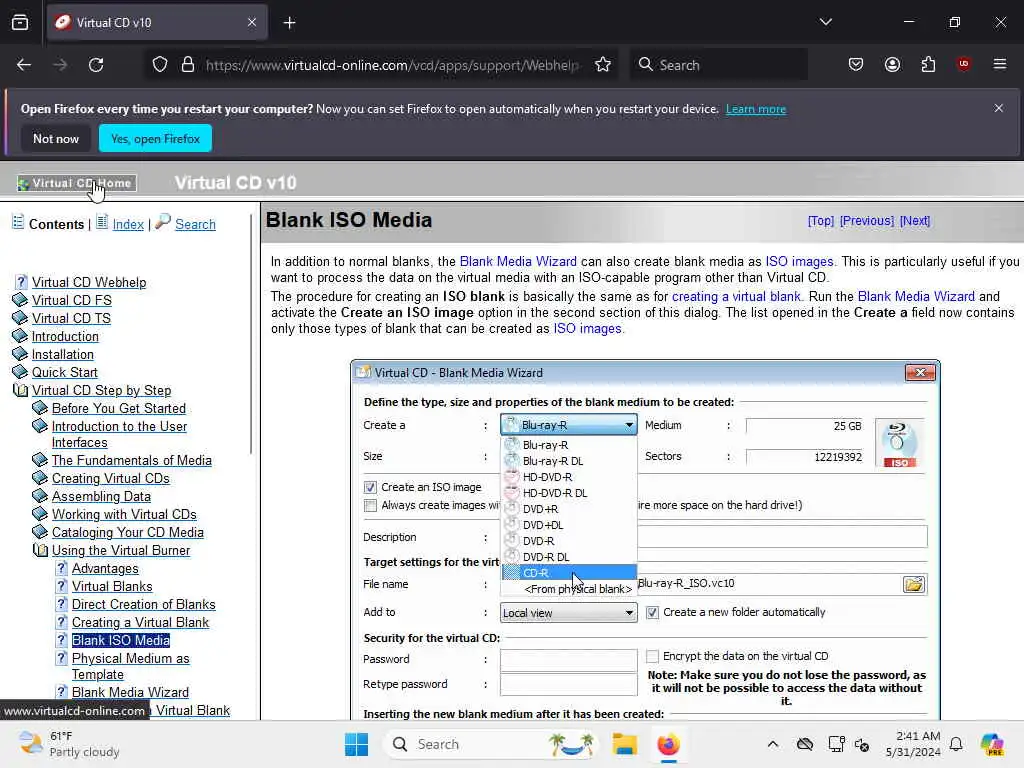Open Physical Medium as Template page
1024x768 pixels.
pyautogui.click(x=131, y=666)
